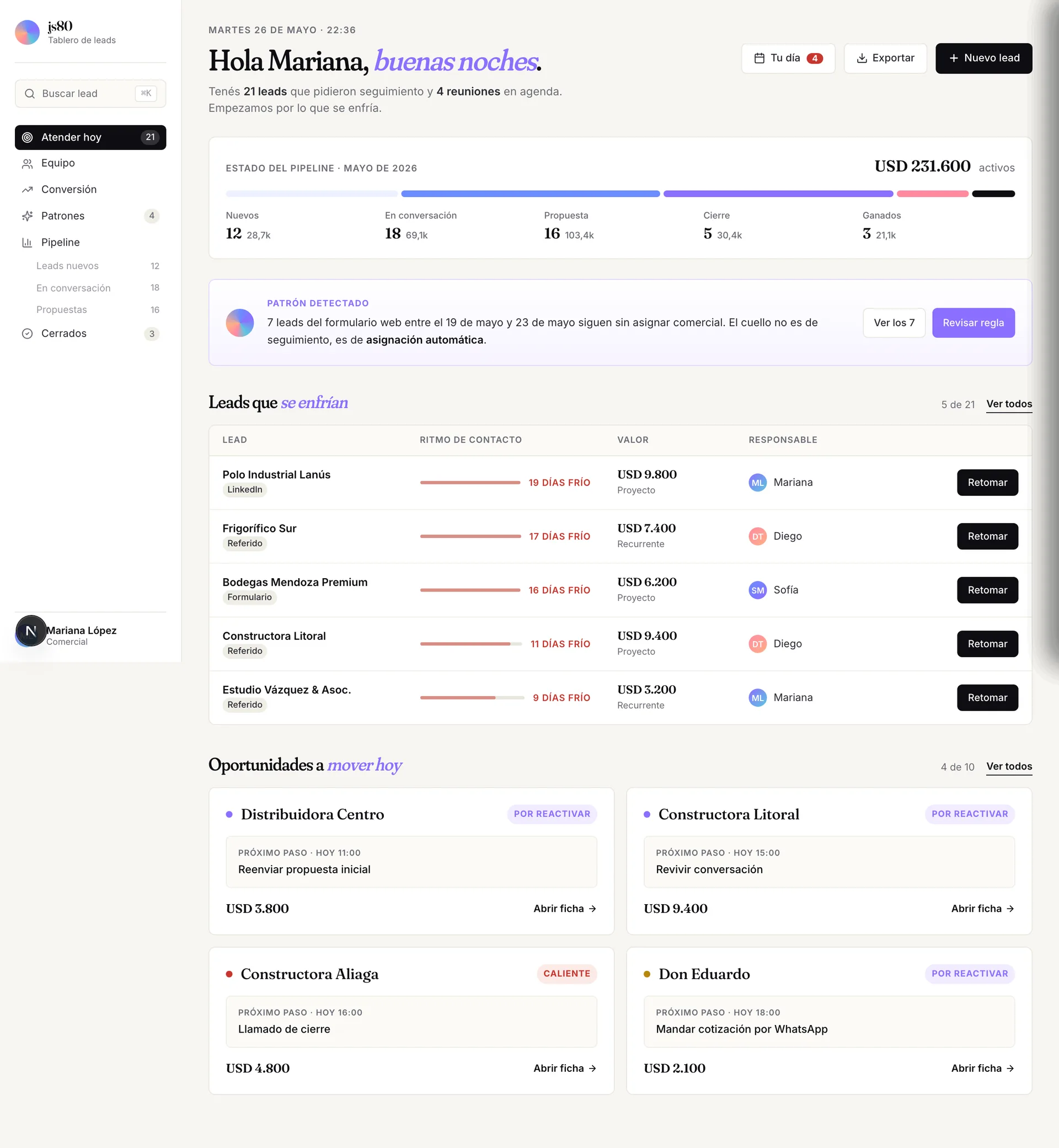Screen dimensions: 1059x1148
Task: Click Ver los 7 button
Action: pos(894,323)
